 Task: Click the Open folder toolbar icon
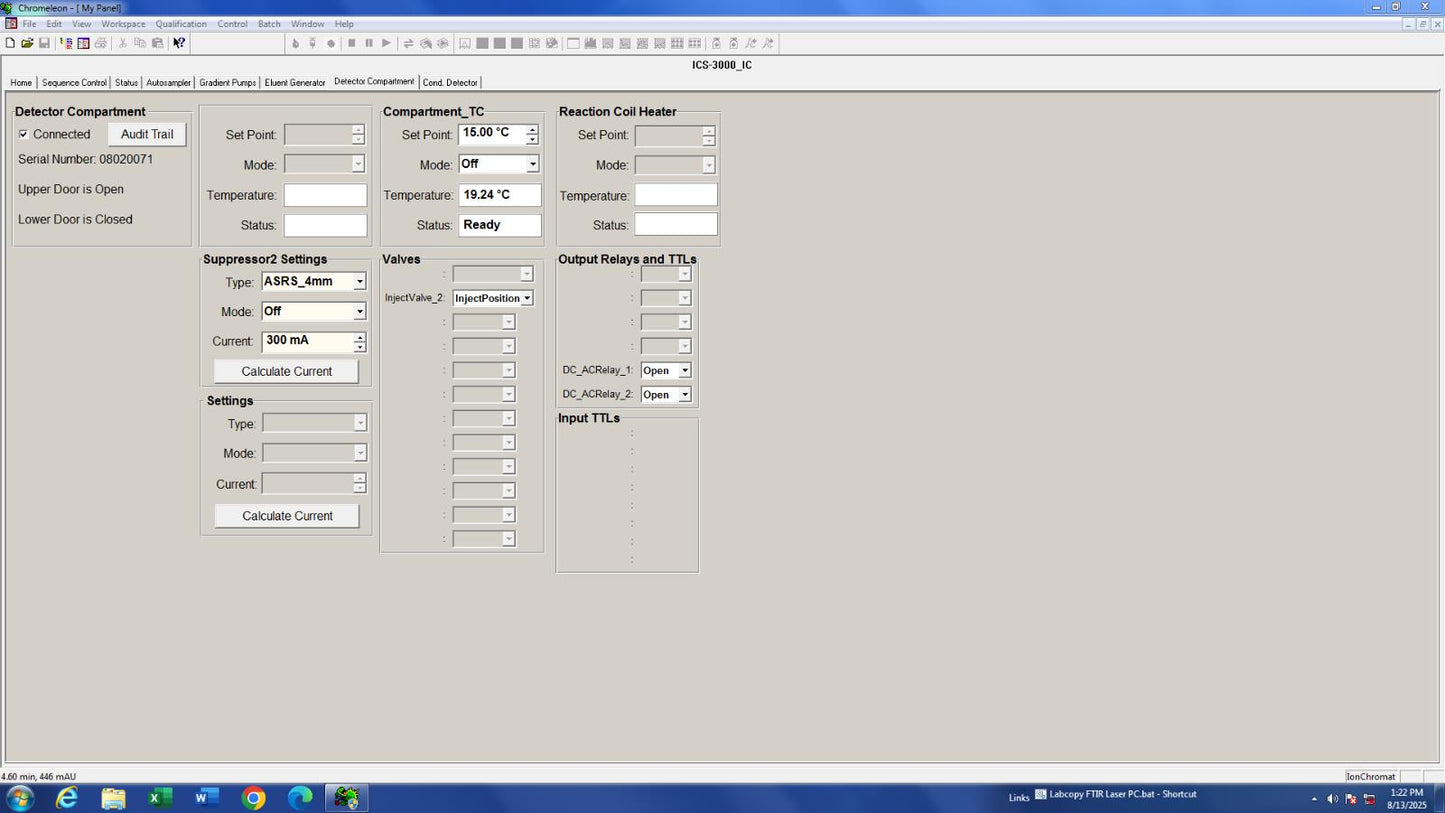pyautogui.click(x=27, y=43)
